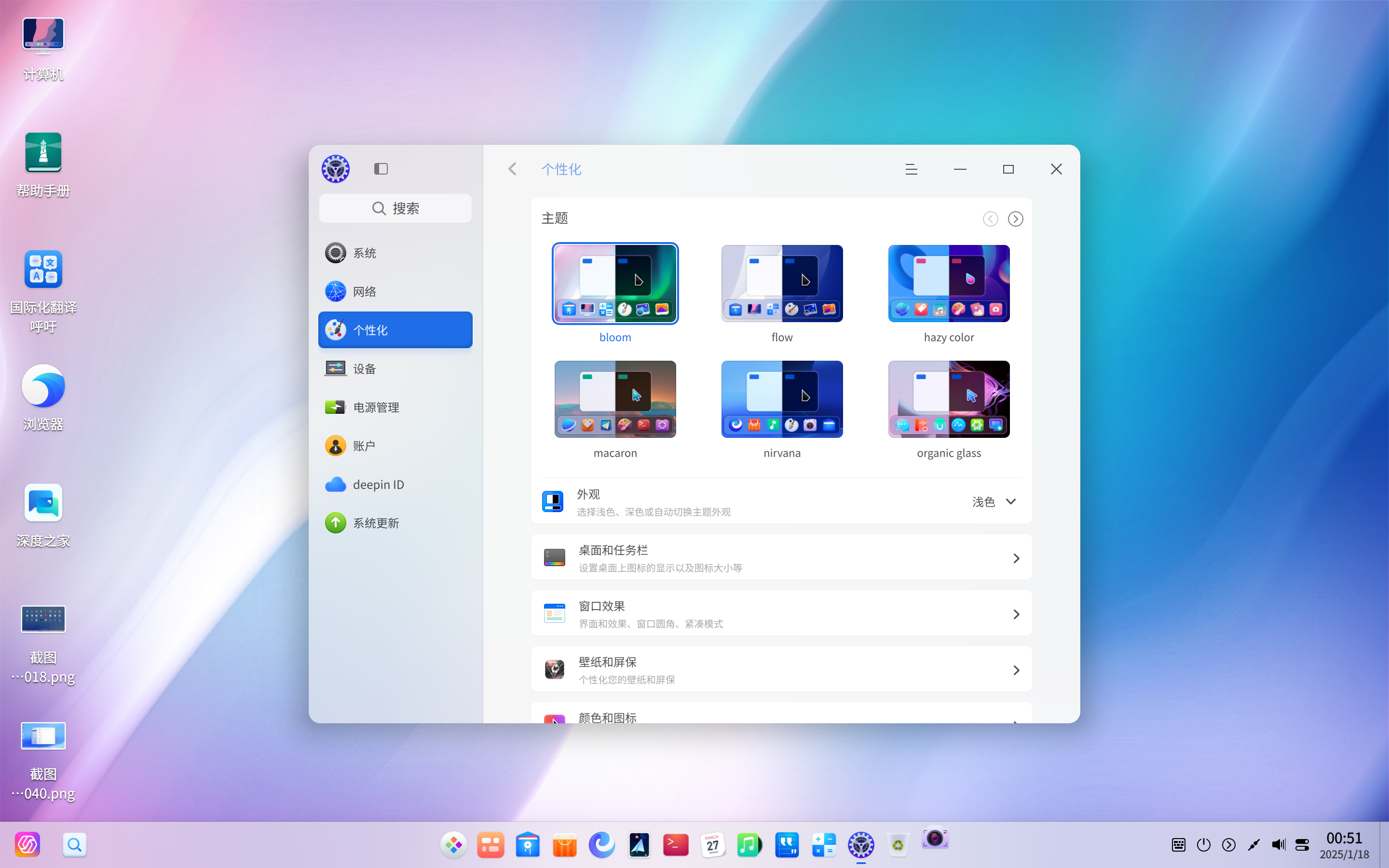Expand 窗口效果 settings row
Viewport: 1389px width, 868px height.
pyautogui.click(x=781, y=613)
